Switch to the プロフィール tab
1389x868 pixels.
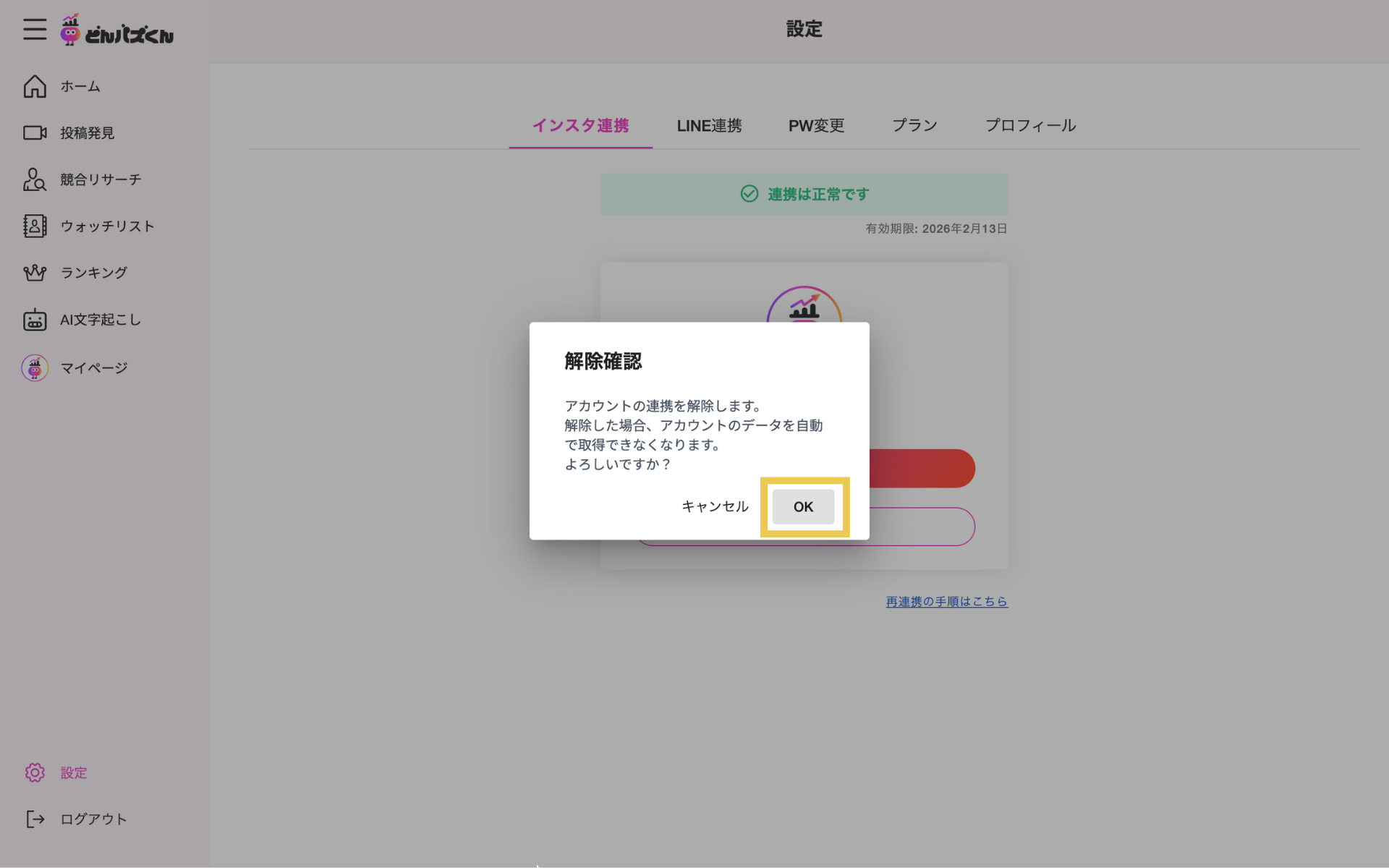[1030, 126]
